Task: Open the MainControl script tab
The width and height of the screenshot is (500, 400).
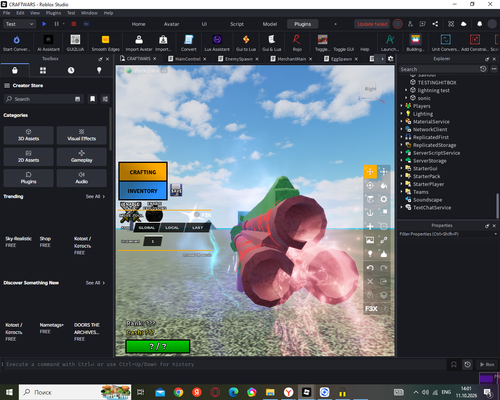Action: [187, 59]
